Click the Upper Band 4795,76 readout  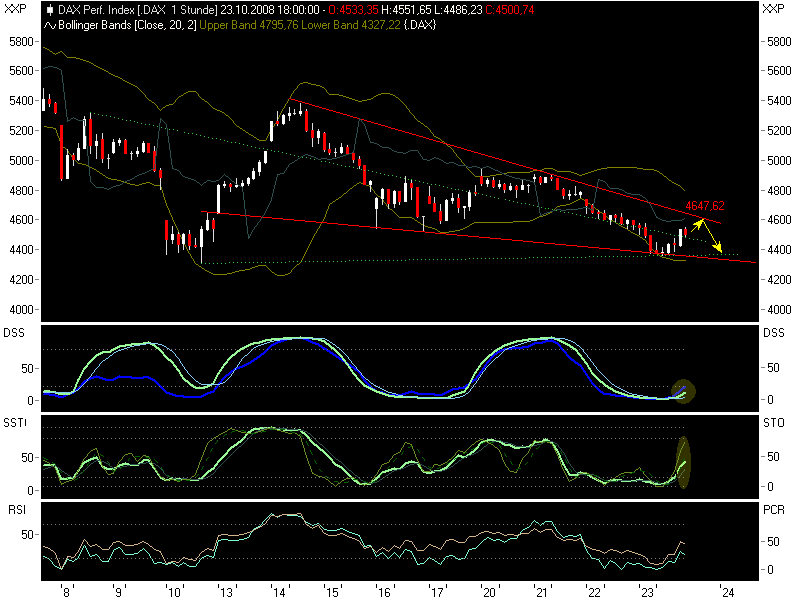point(248,25)
